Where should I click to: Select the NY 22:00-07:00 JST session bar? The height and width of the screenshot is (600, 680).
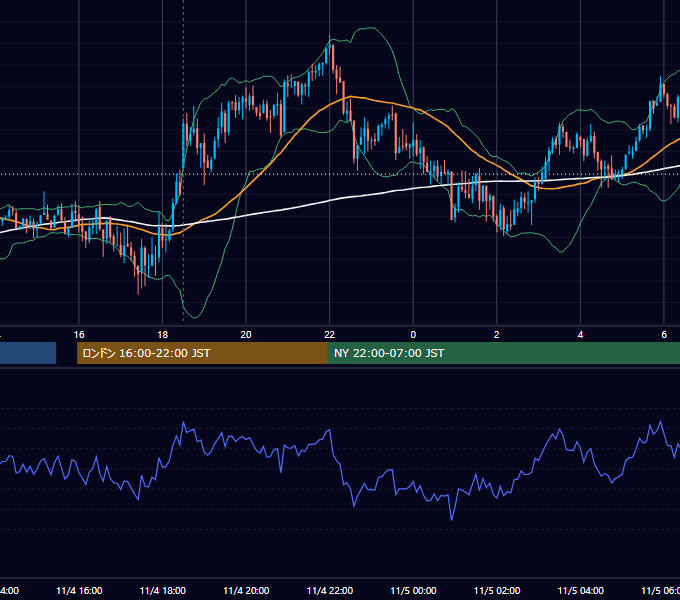point(503,353)
